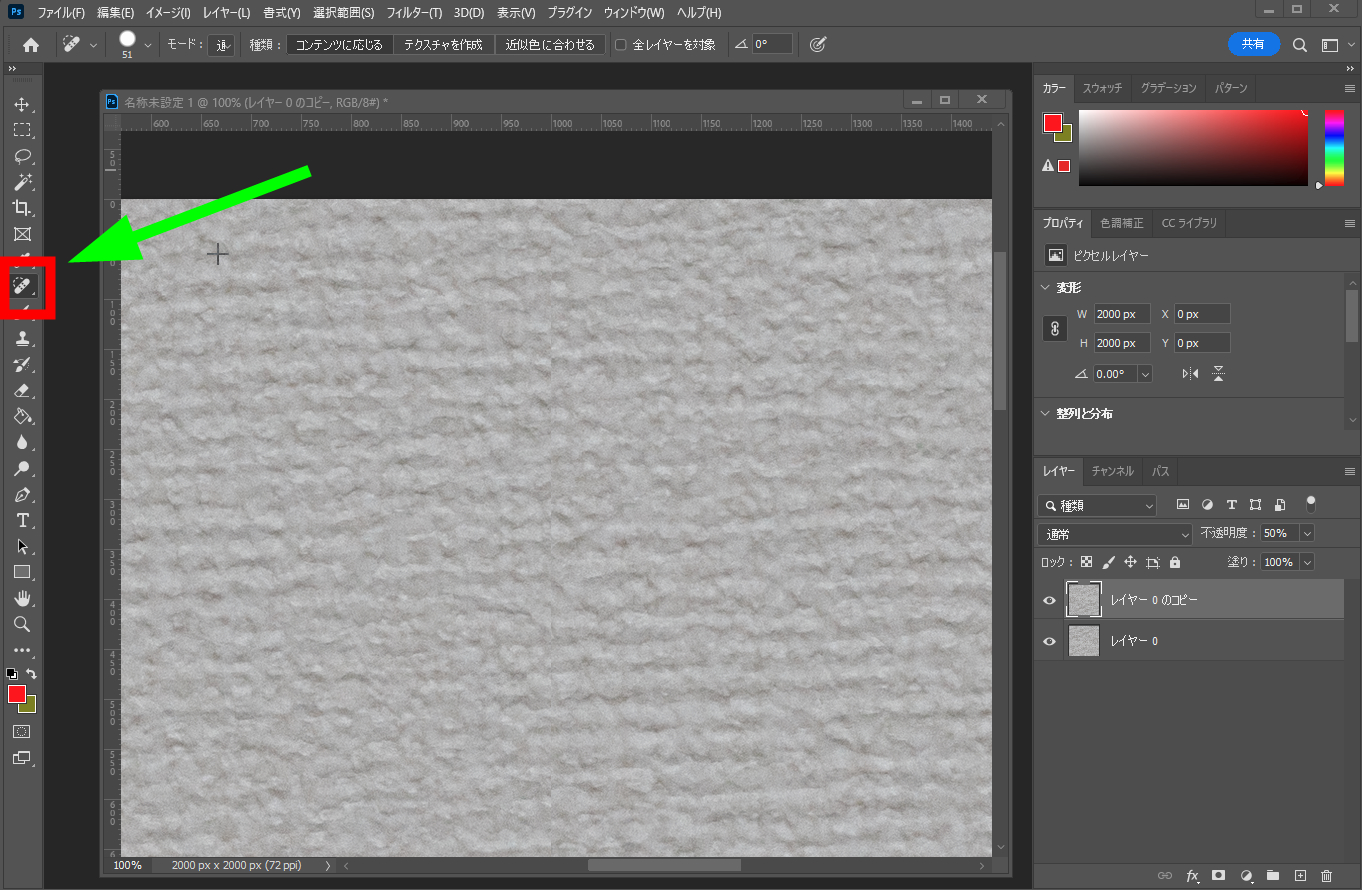Select the Crop tool
Viewport: 1362px width, 890px height.
(21, 208)
